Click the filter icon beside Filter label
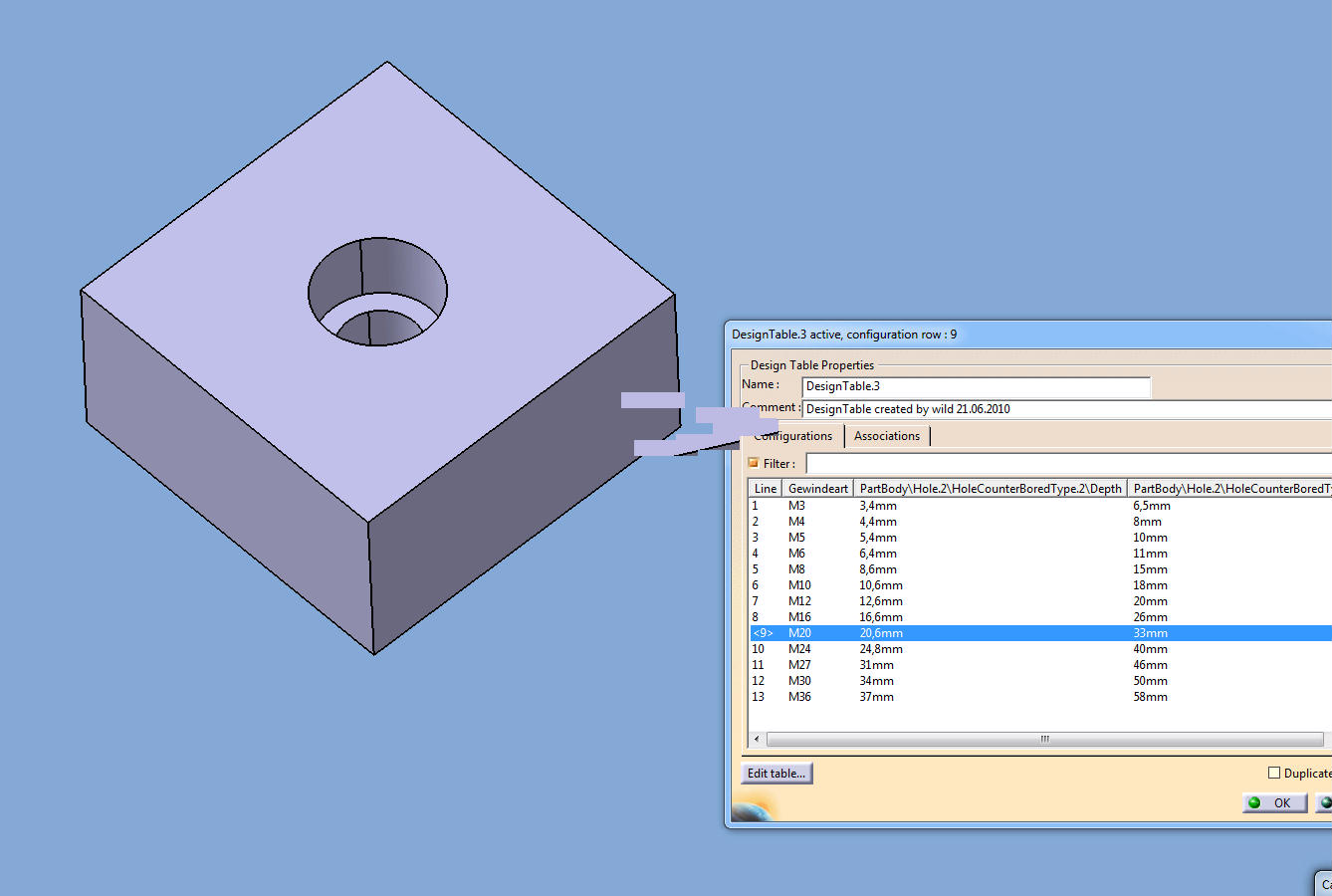 (754, 463)
